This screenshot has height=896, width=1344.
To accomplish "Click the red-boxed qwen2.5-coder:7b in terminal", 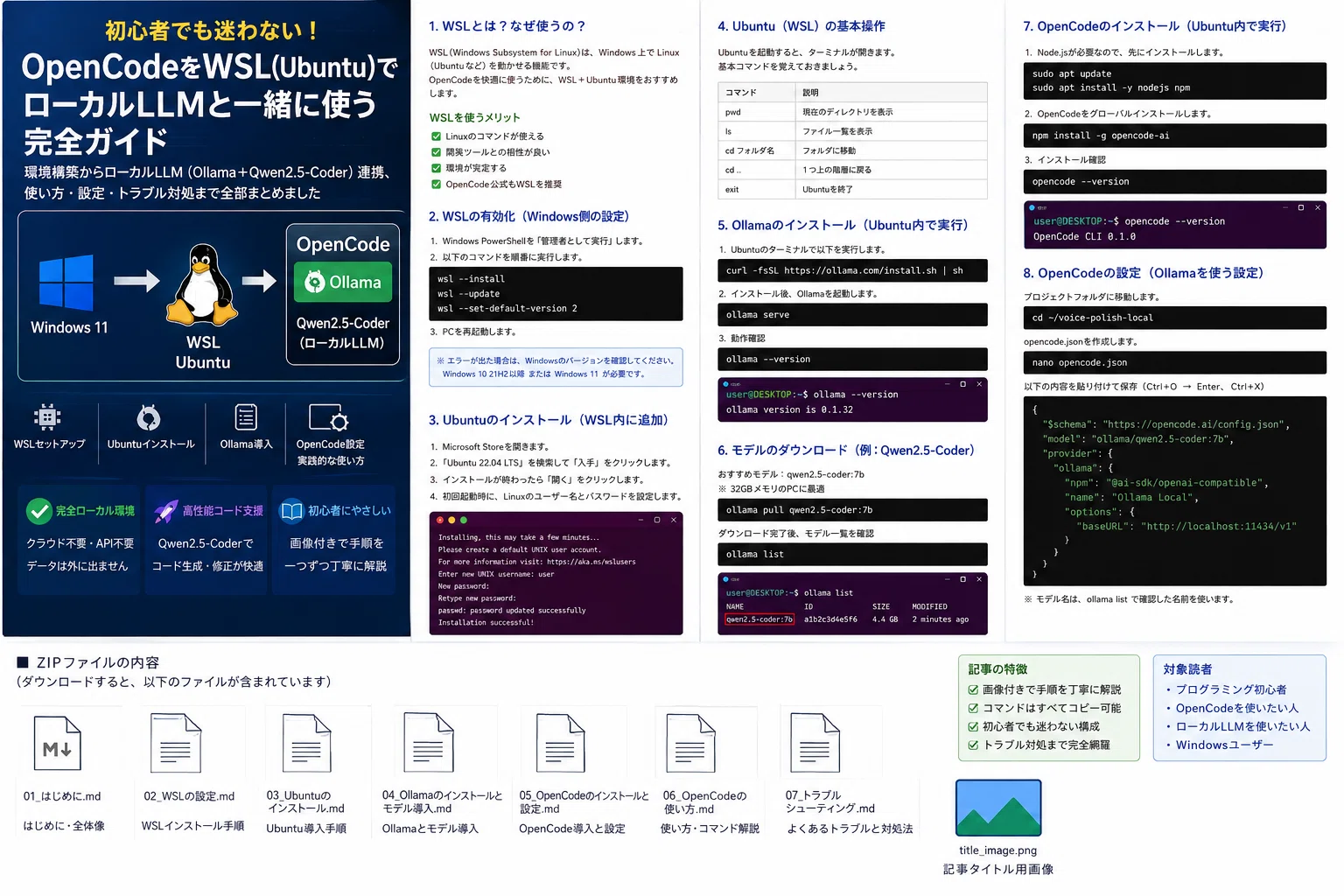I will point(759,619).
